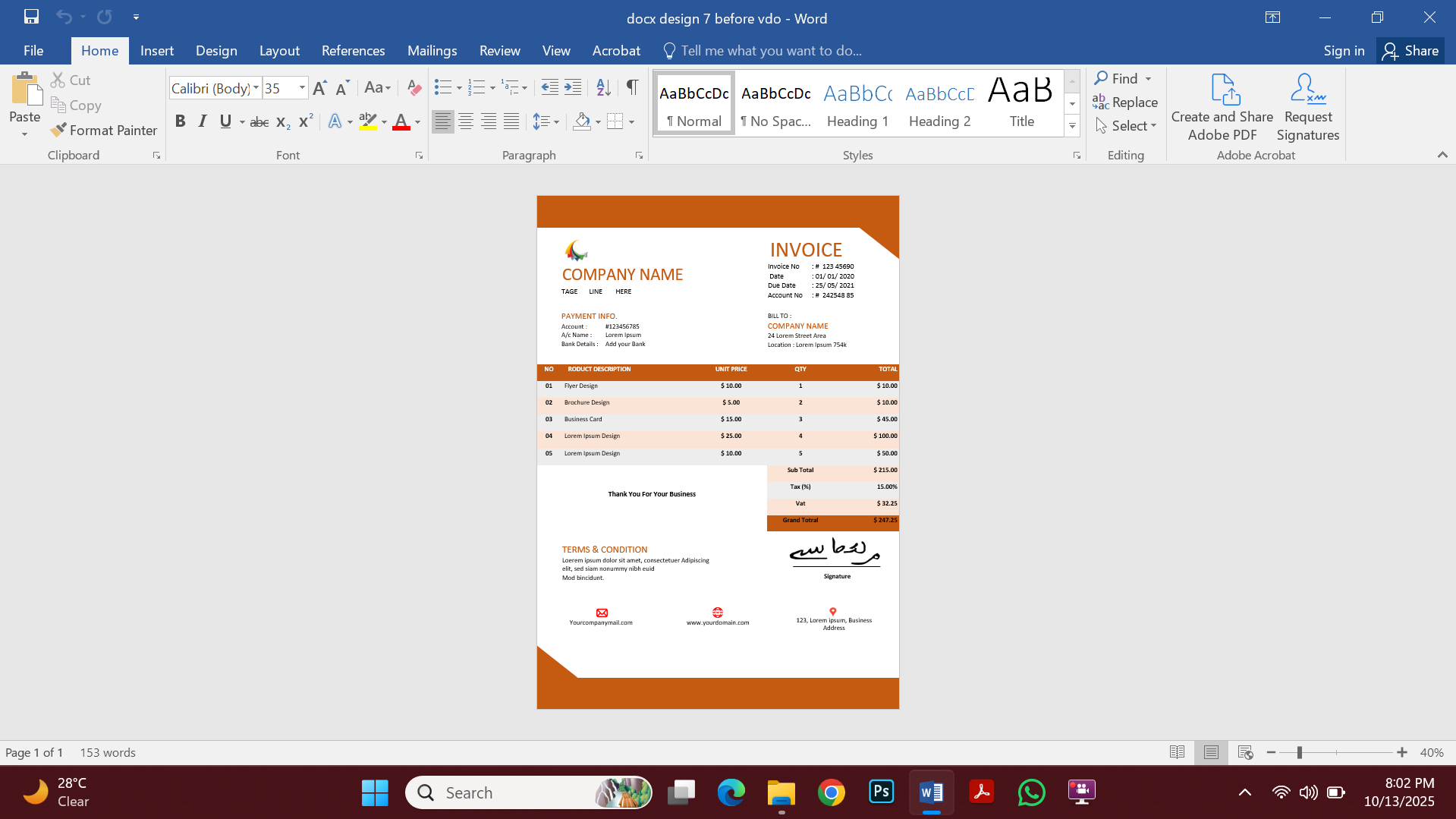
Task: Switch to the Insert ribbon tab
Action: click(156, 50)
